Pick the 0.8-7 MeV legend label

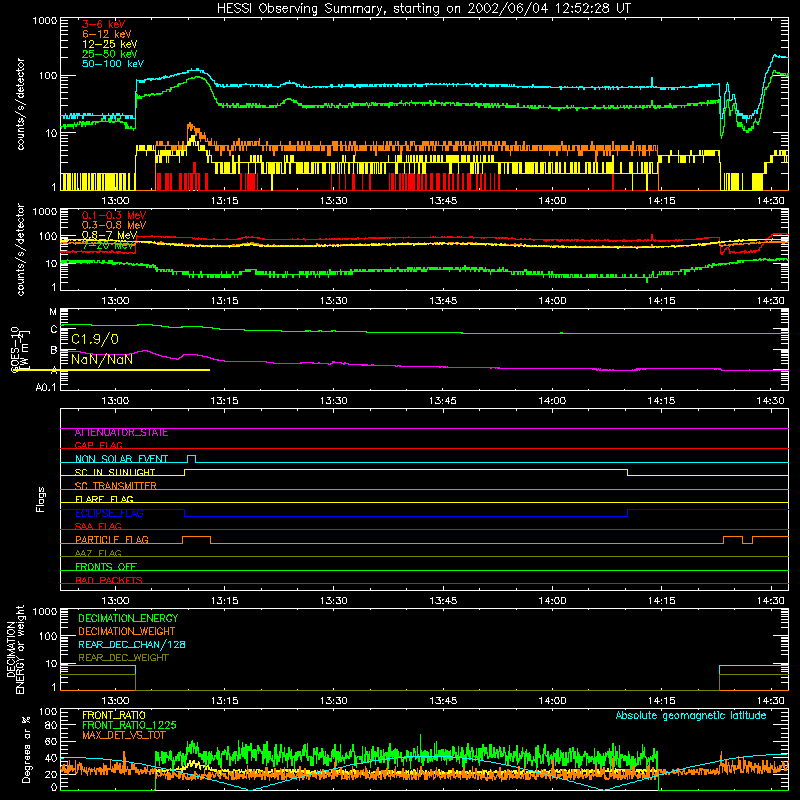[110, 235]
